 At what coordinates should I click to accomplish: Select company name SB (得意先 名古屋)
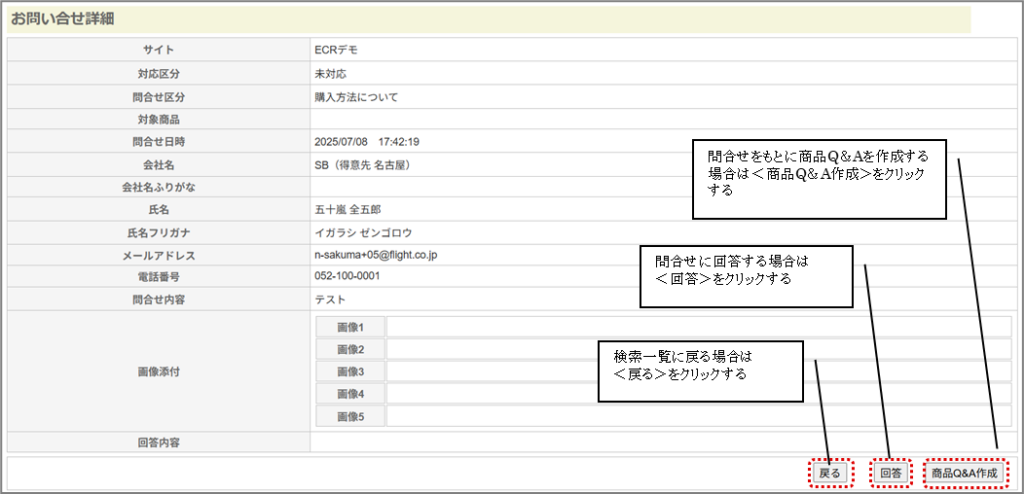[x=361, y=164]
